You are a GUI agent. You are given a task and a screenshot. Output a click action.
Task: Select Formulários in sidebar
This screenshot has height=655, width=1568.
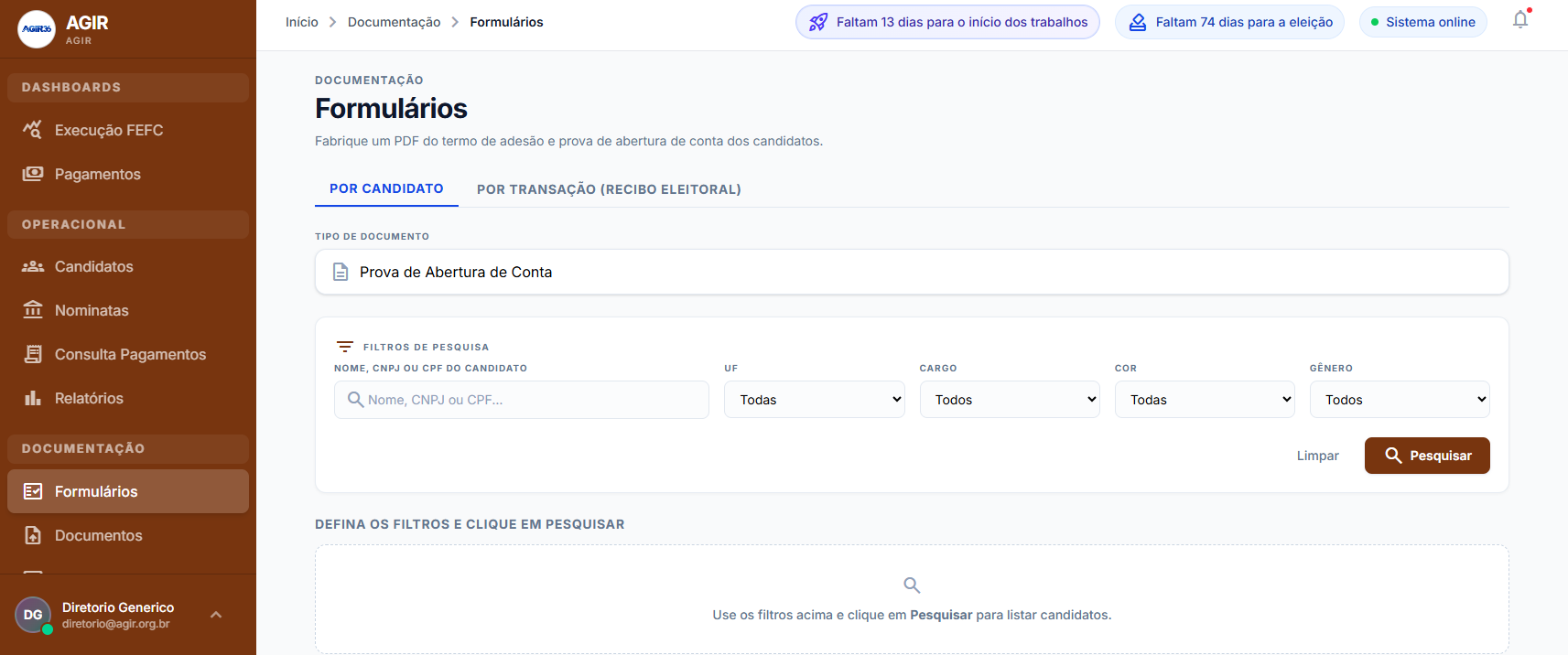128,491
